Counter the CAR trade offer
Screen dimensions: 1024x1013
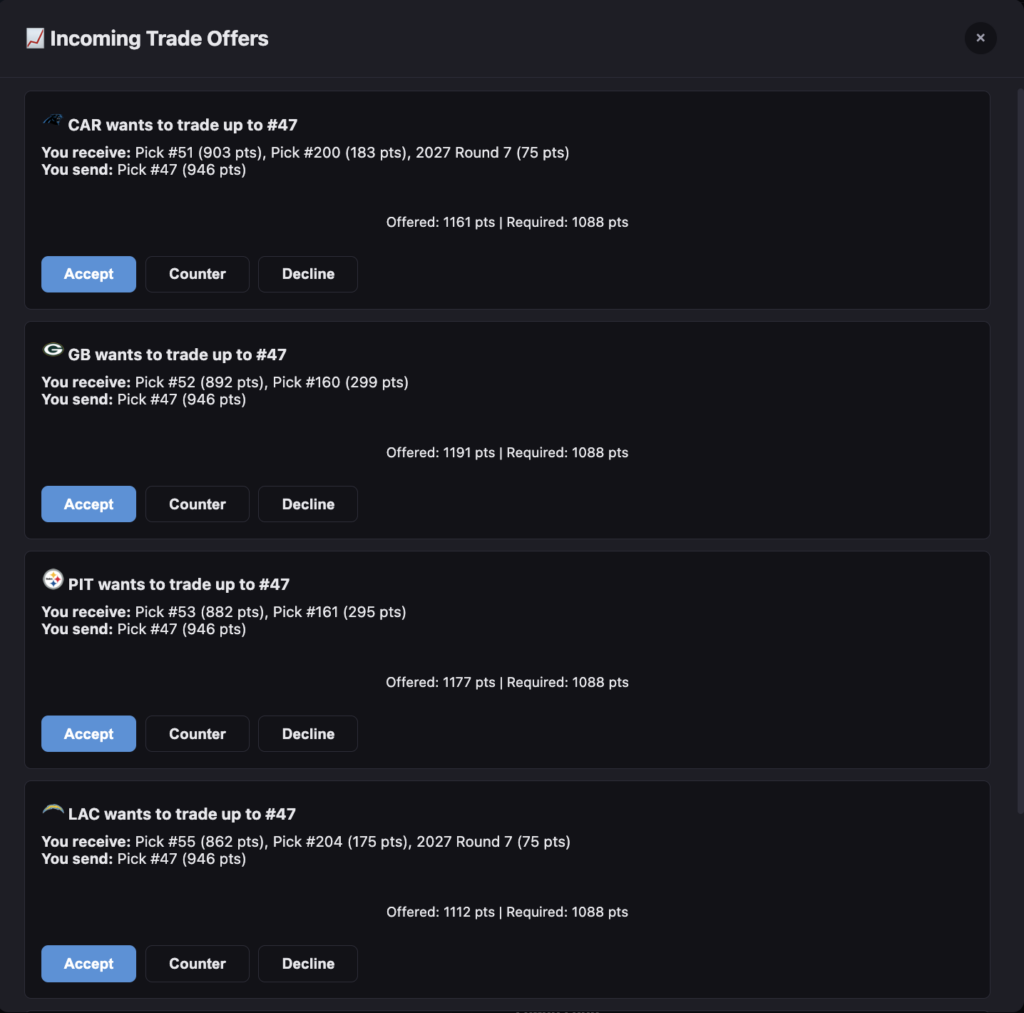tap(197, 274)
